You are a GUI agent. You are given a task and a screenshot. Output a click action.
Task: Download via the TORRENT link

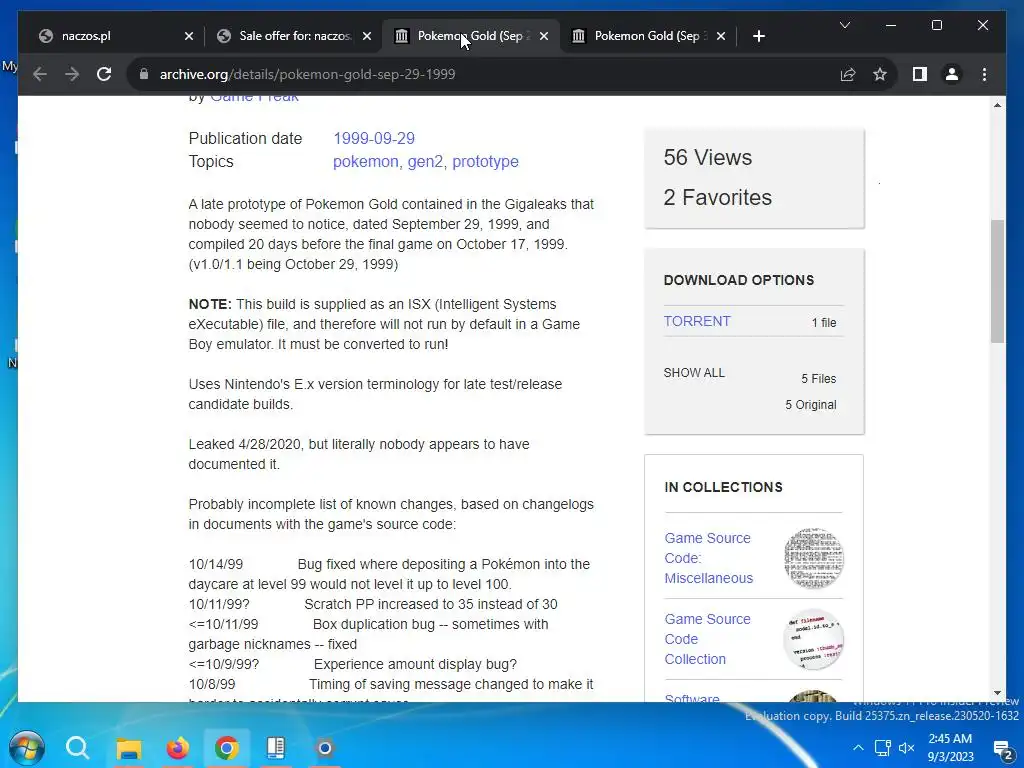(x=697, y=321)
